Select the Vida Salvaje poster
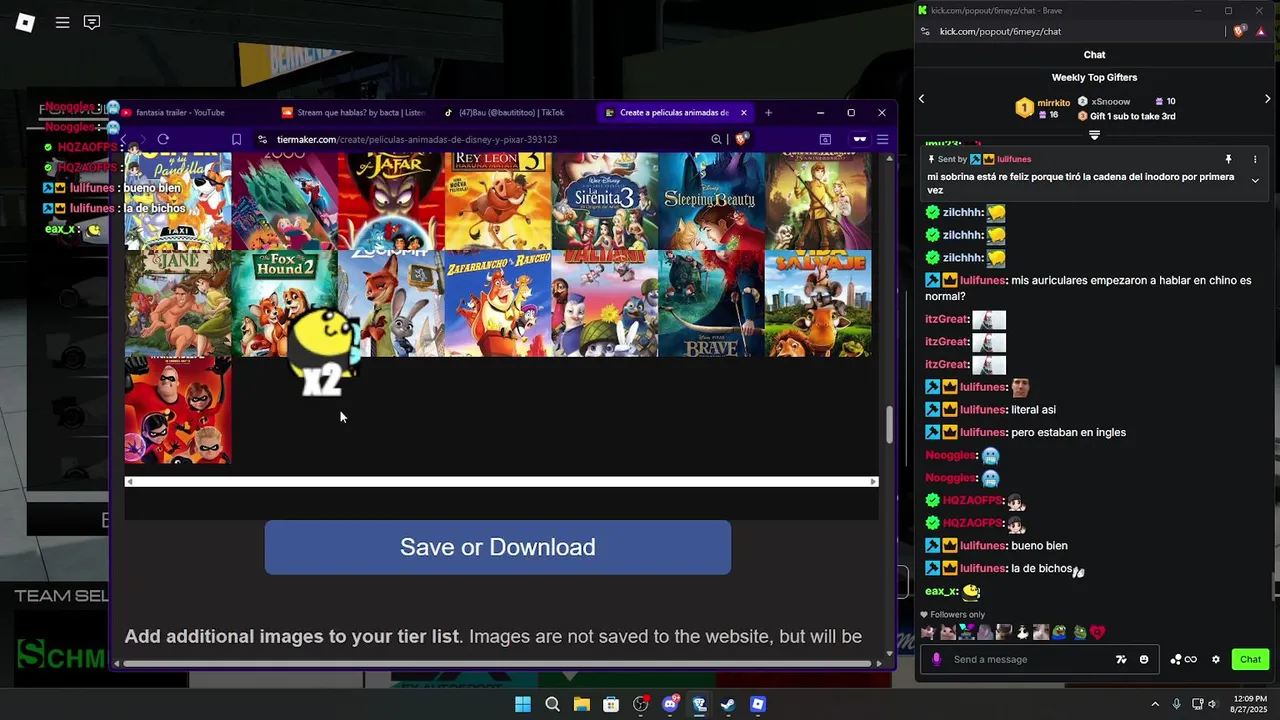This screenshot has height=720, width=1280. [x=818, y=304]
